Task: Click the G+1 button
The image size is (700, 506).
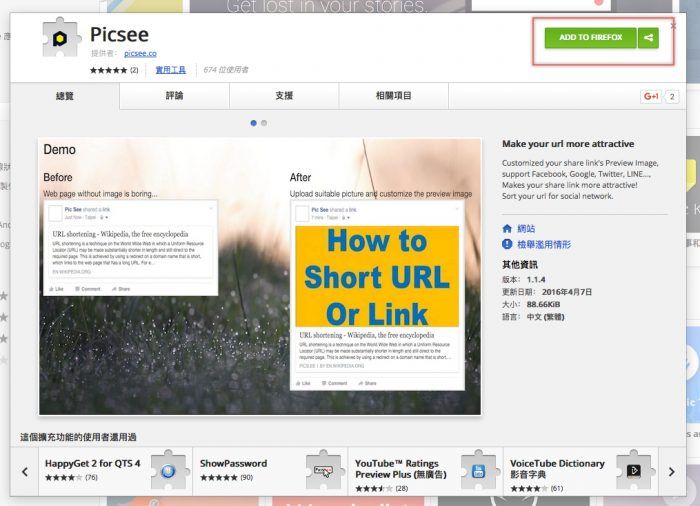Action: 651,96
